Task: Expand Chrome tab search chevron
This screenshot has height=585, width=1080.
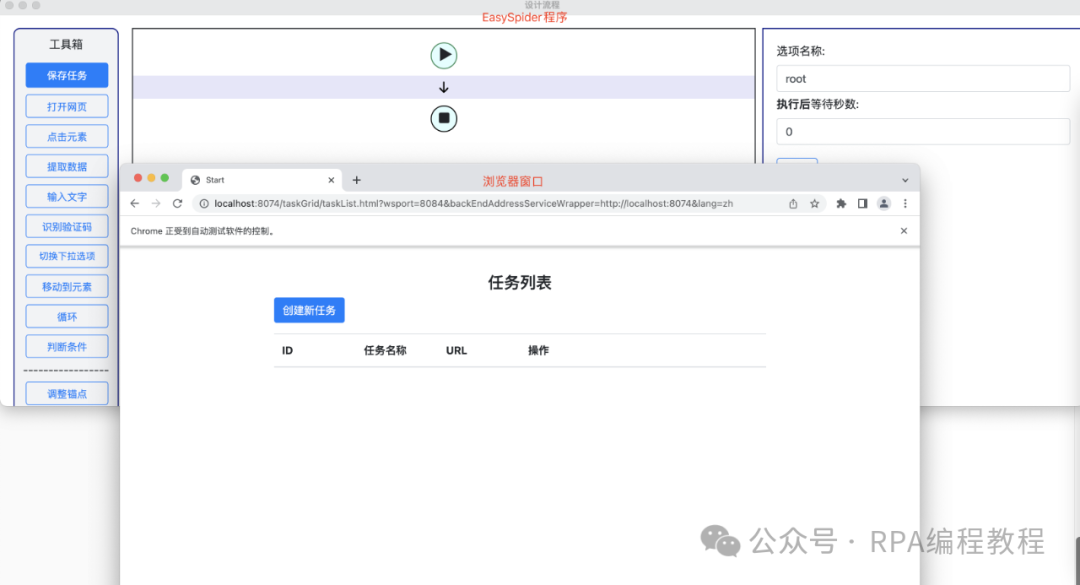Action: coord(905,181)
